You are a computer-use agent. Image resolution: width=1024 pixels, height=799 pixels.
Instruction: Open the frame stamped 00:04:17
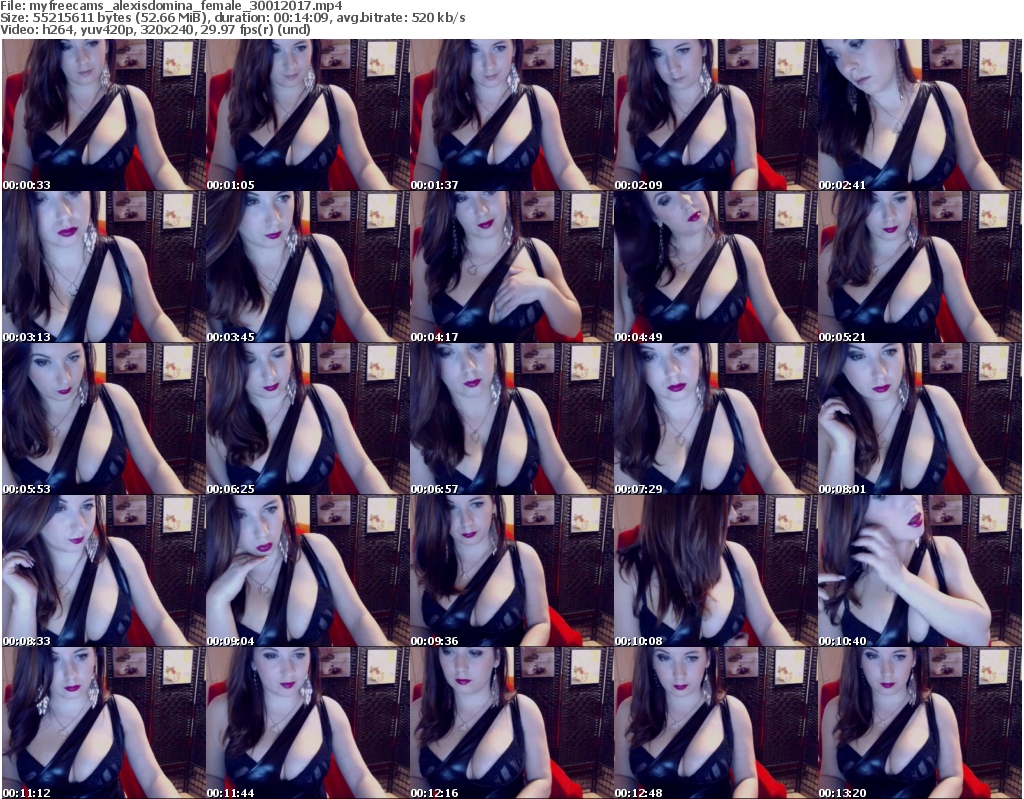511,267
